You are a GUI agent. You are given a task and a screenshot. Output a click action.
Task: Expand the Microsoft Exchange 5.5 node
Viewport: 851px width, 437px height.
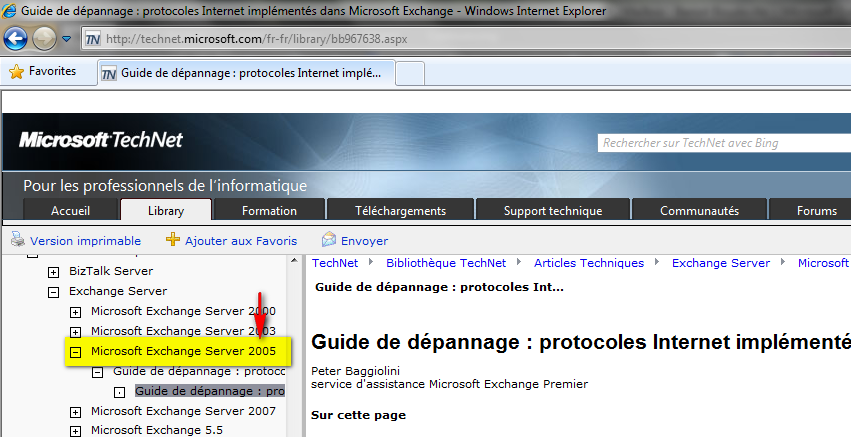pos(75,432)
